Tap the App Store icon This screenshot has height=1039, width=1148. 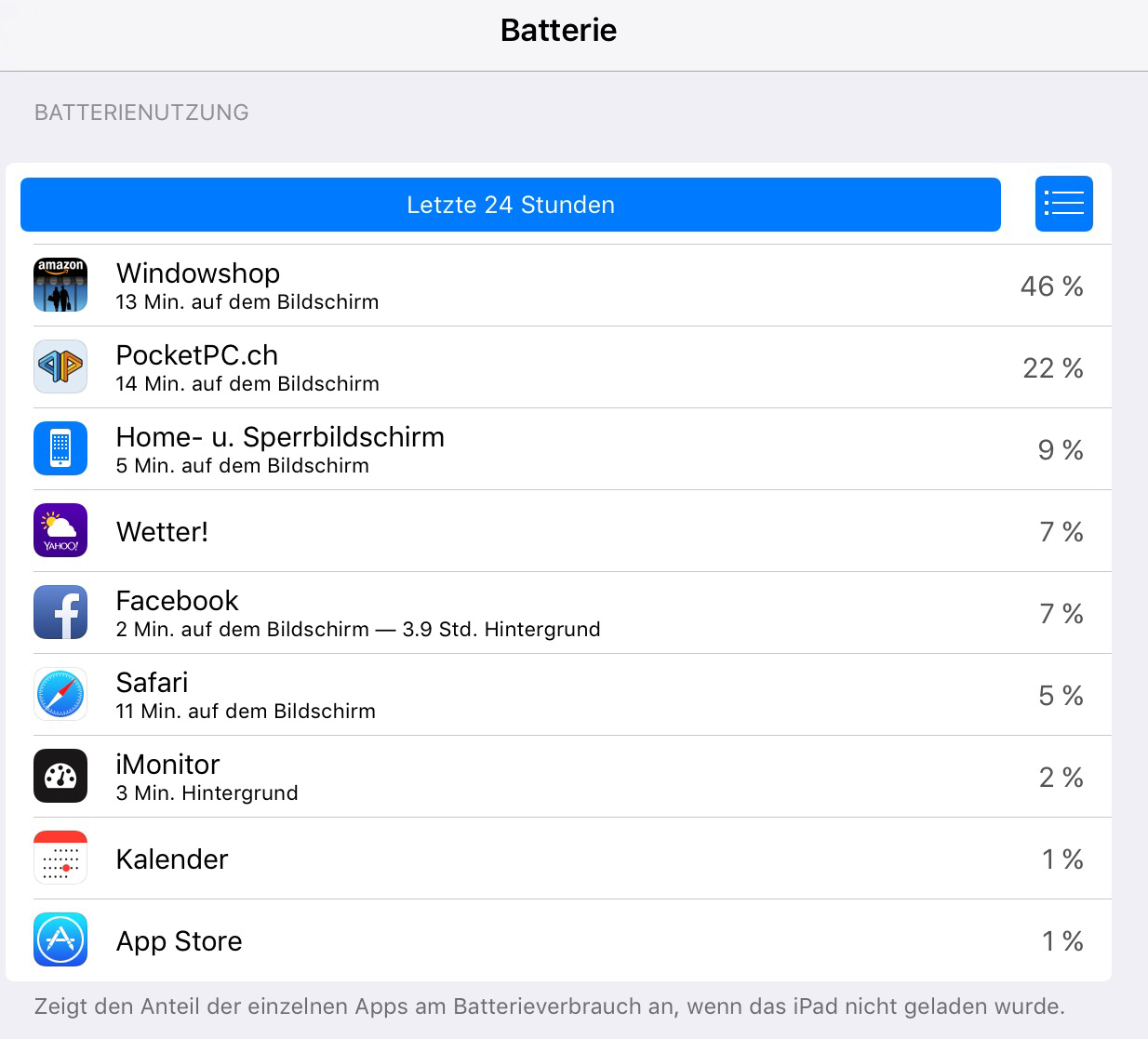click(x=60, y=939)
